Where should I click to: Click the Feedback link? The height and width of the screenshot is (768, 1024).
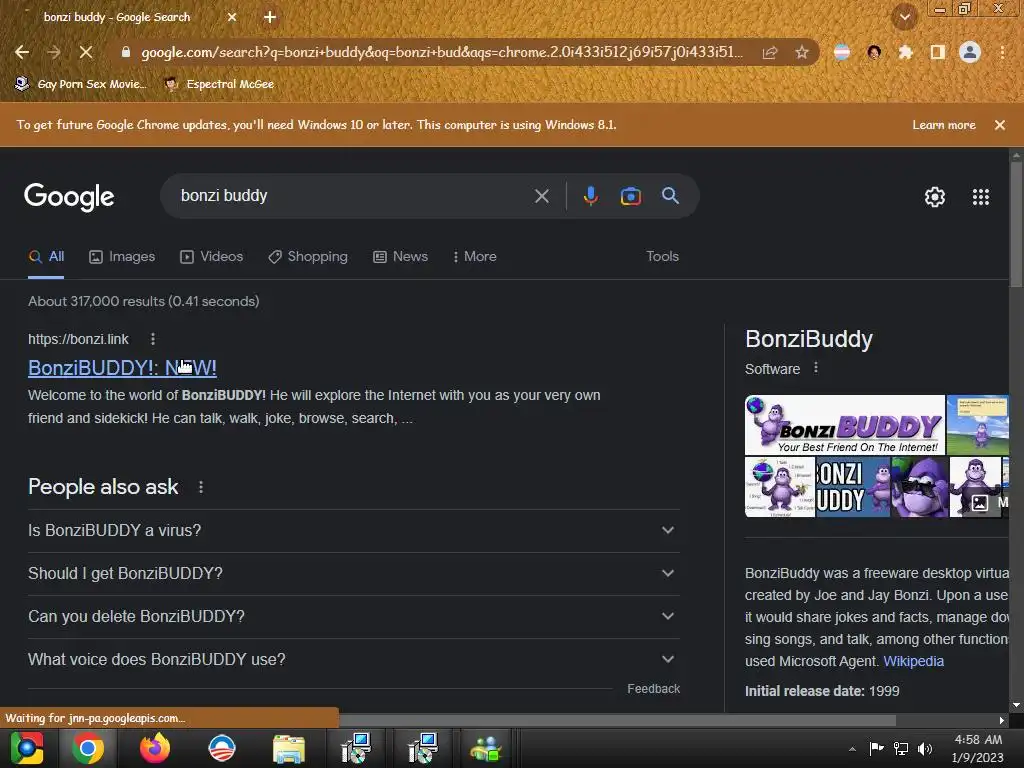click(x=653, y=689)
